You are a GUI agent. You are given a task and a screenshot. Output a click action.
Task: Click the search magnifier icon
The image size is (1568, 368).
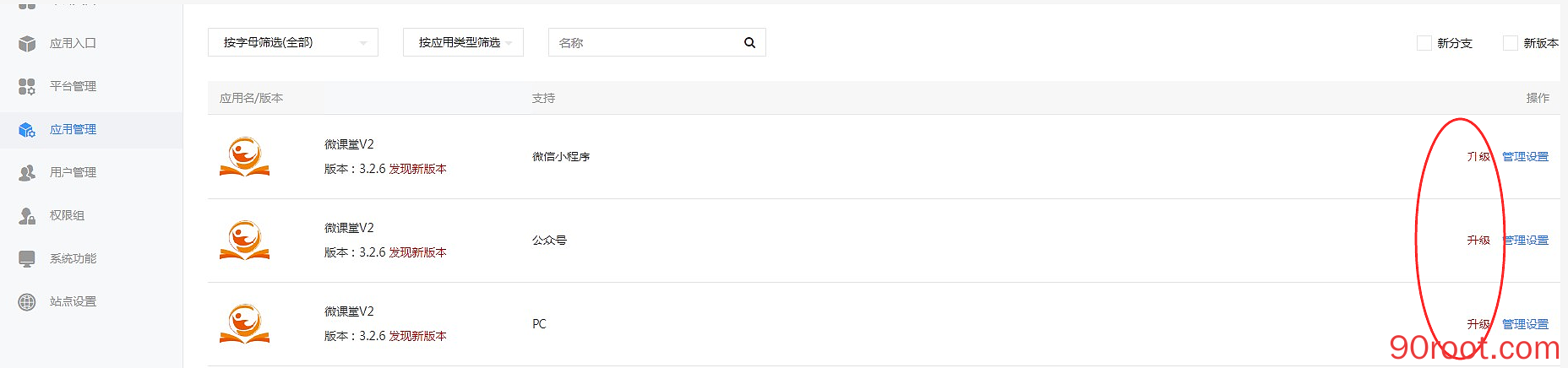pos(749,43)
